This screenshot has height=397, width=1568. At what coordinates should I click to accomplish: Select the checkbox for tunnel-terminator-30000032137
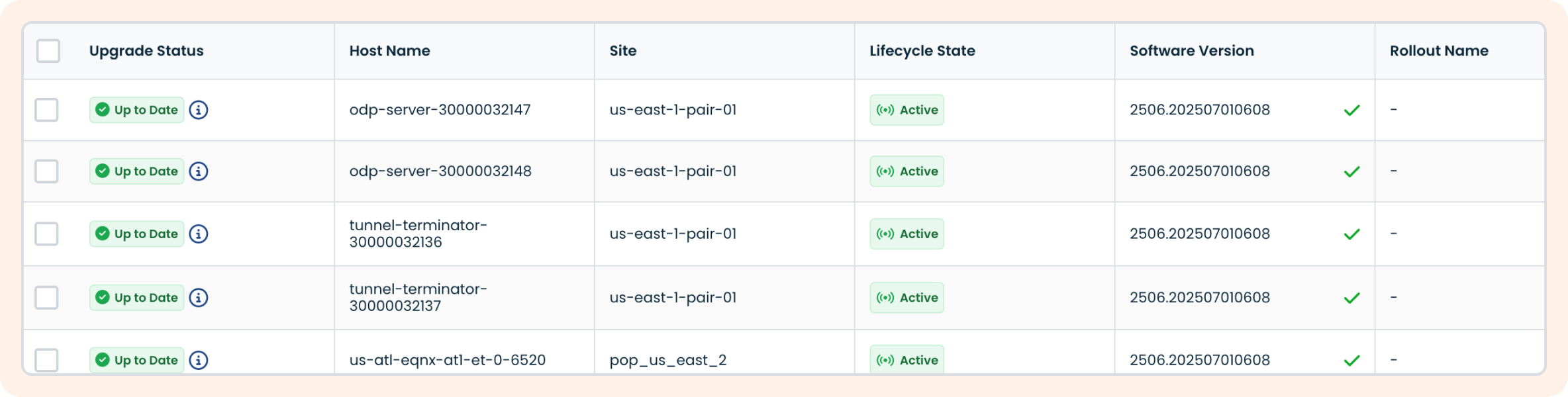tap(47, 298)
